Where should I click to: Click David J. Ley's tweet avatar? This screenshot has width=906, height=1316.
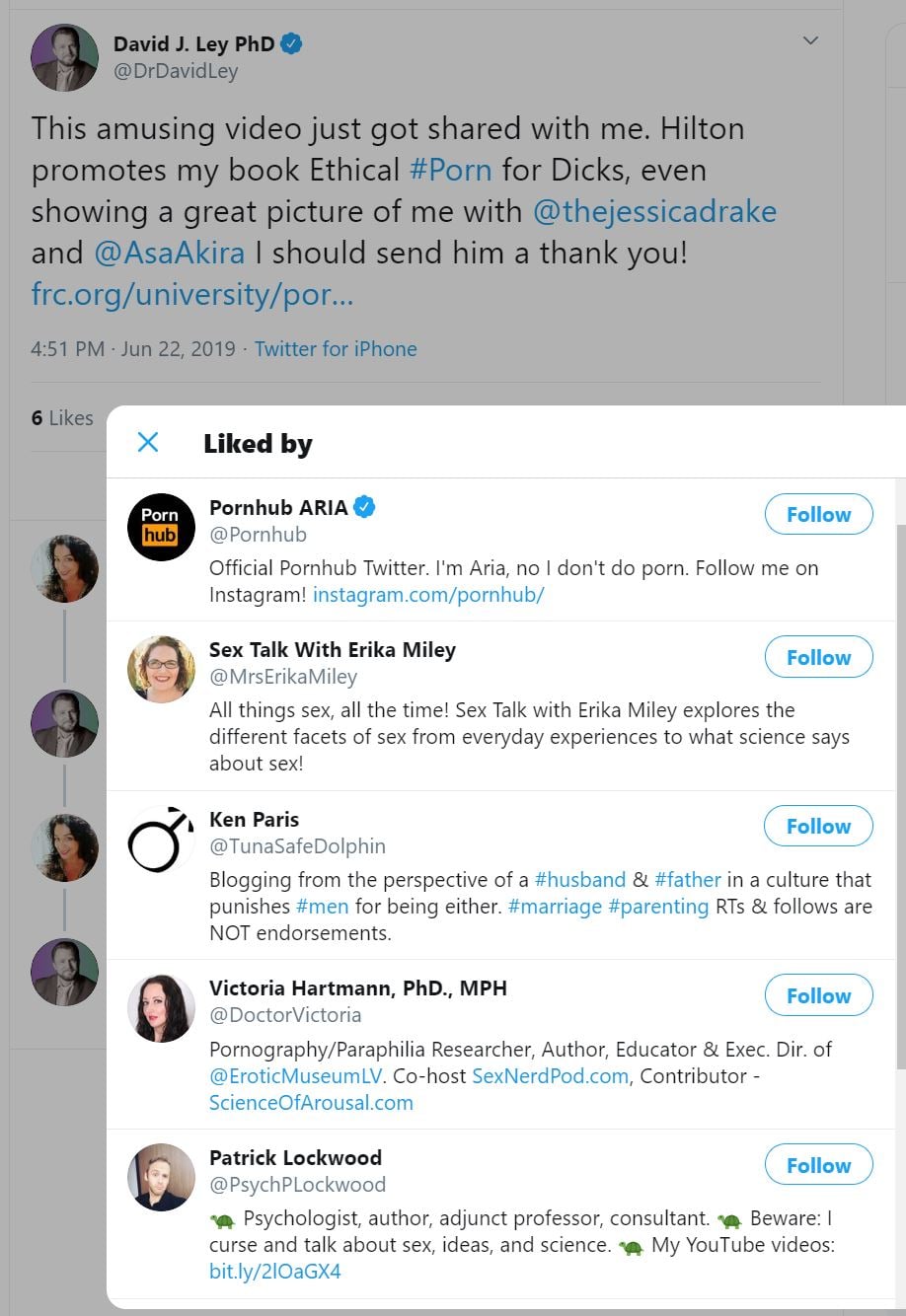[x=65, y=57]
